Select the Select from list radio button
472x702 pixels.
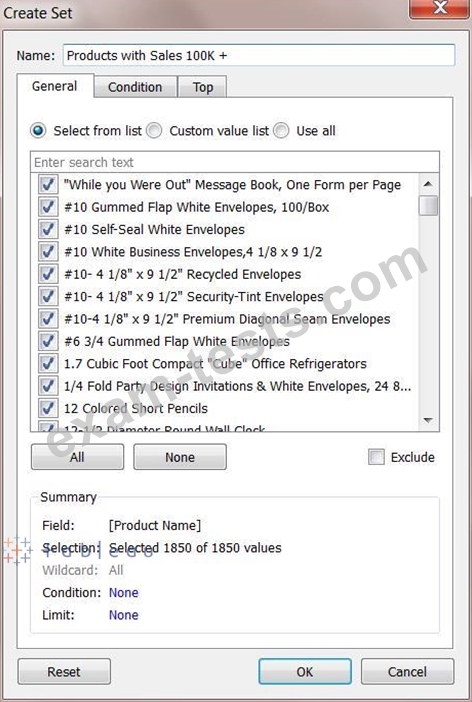coord(38,131)
